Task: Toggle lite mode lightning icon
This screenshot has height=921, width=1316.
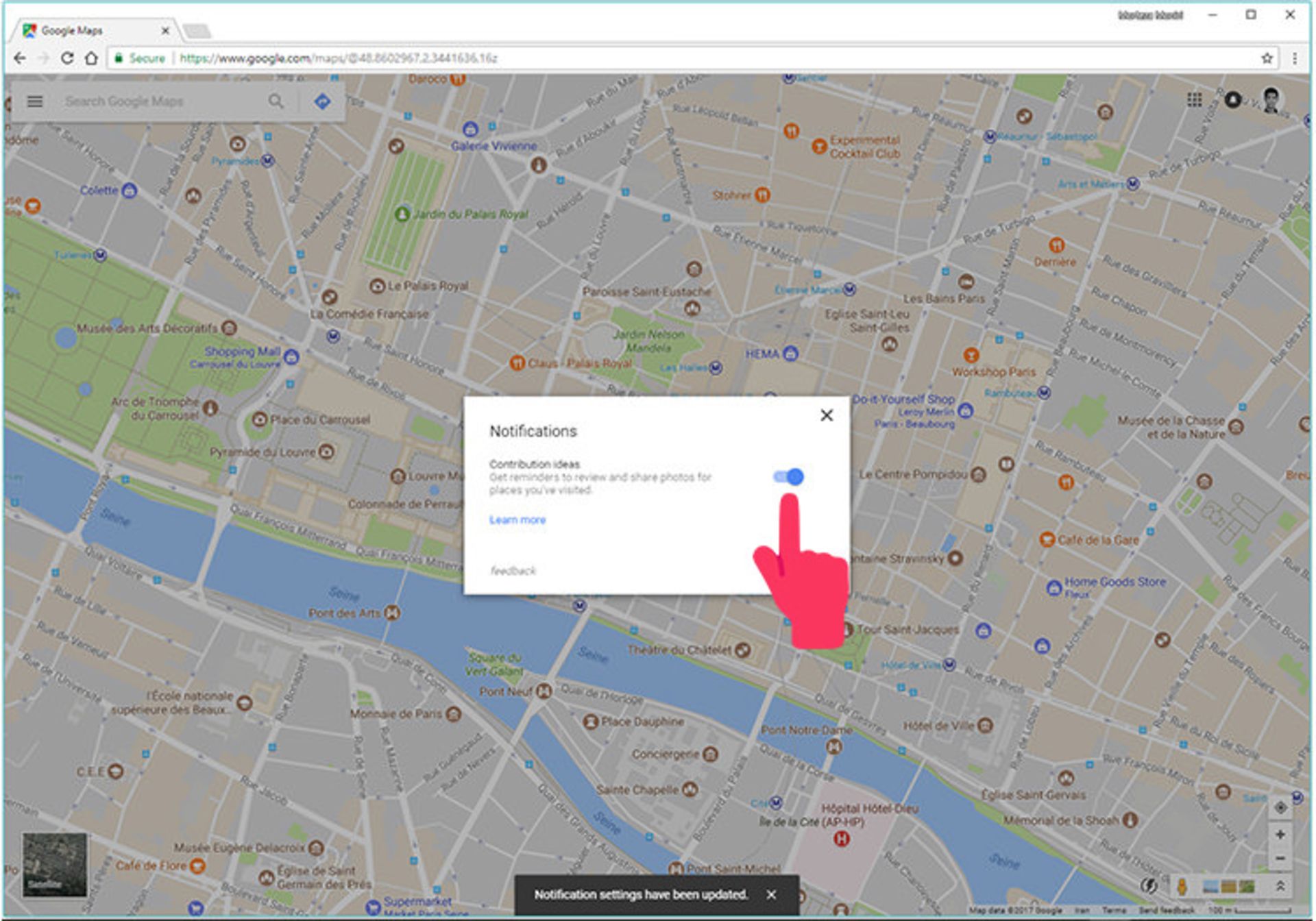Action: (x=1149, y=886)
